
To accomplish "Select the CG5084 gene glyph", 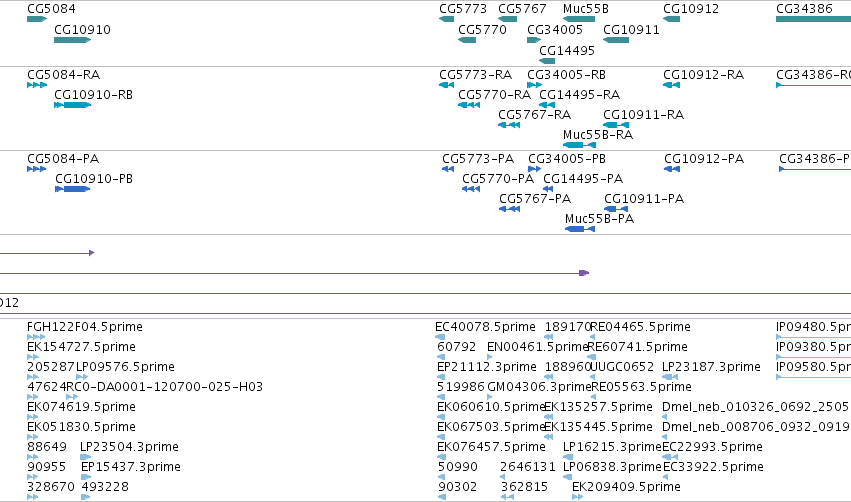I will (x=37, y=19).
